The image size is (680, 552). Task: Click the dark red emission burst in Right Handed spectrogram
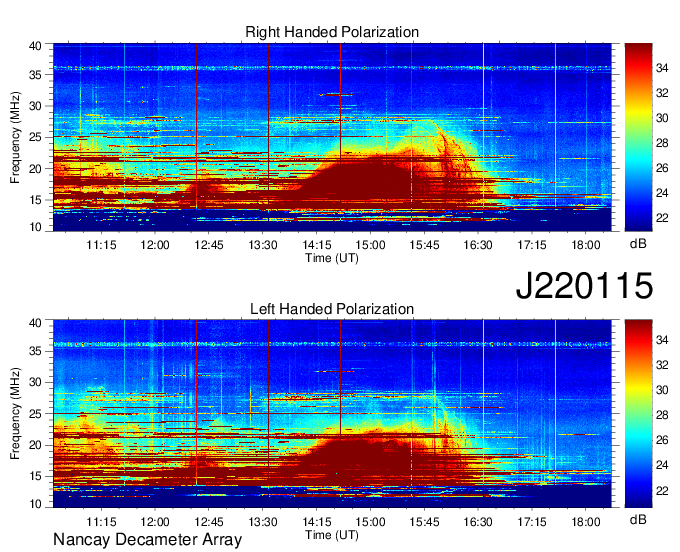[x=360, y=180]
